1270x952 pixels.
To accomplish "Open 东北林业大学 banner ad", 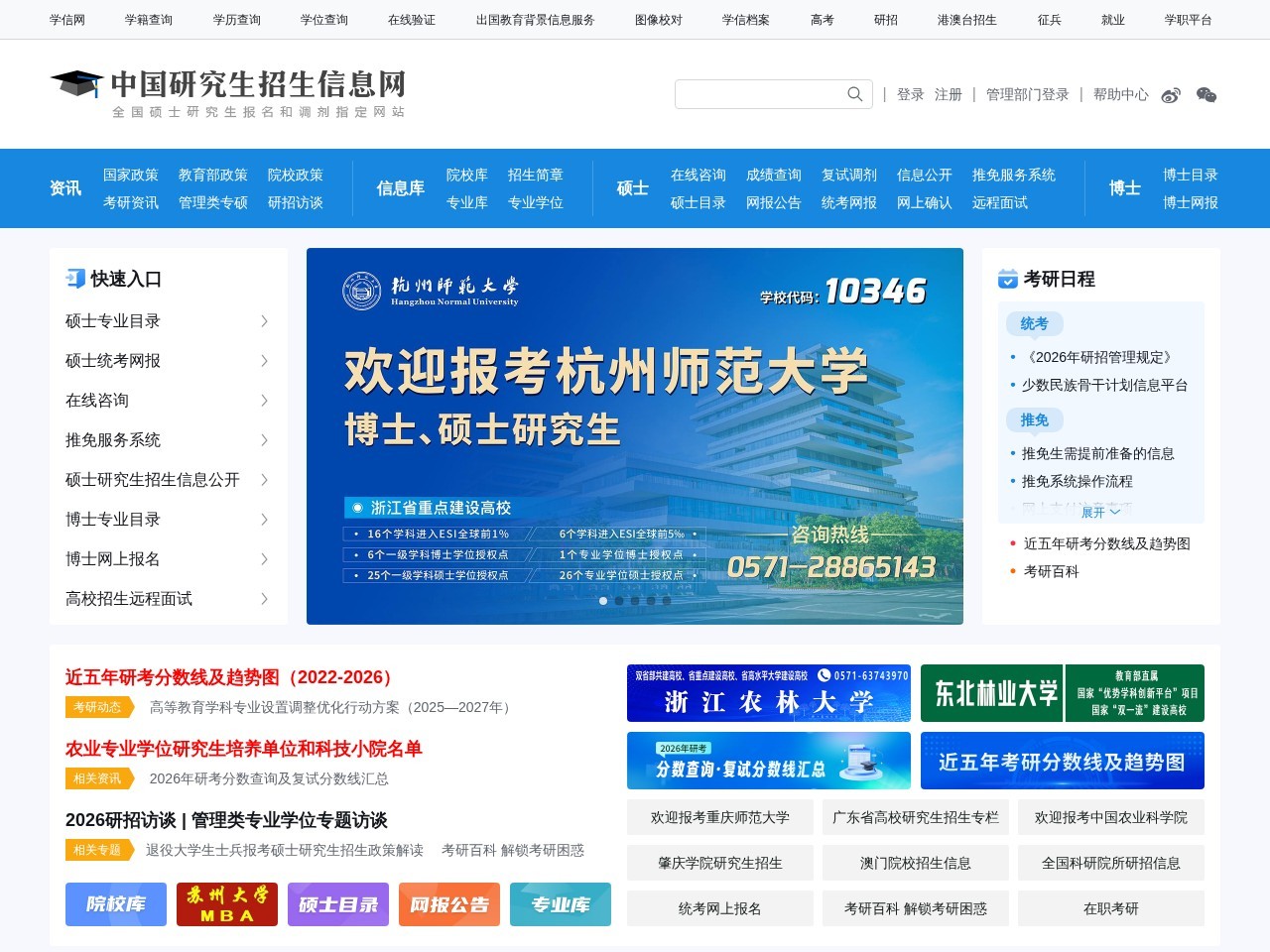I will (x=1063, y=693).
